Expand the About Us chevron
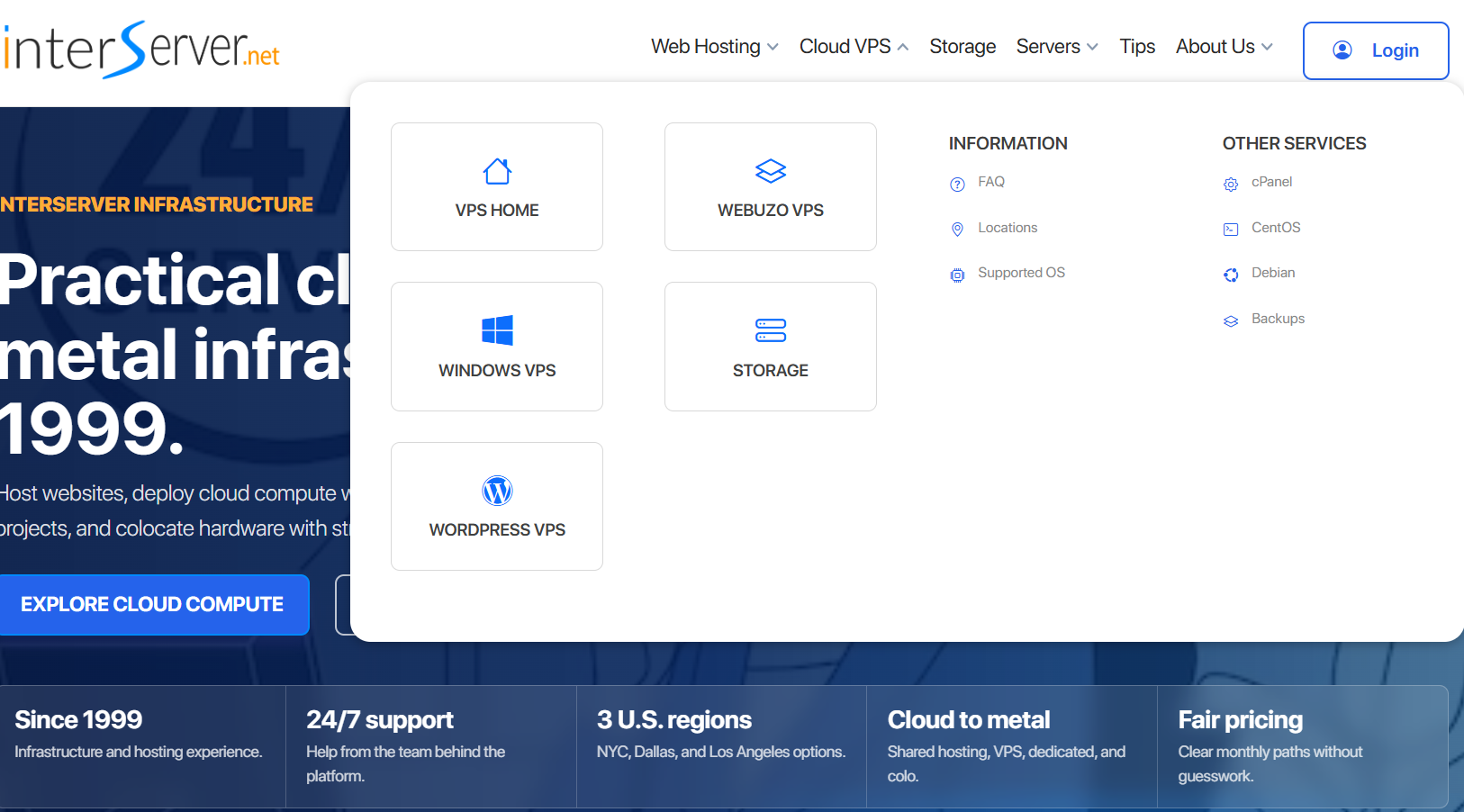The image size is (1464, 812). 1267,47
